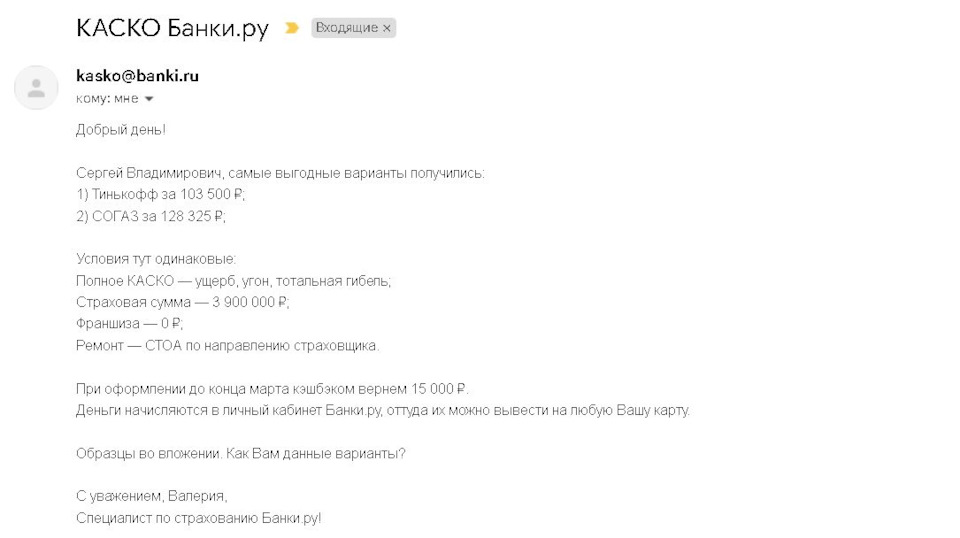Click the Тинькофф за 103 500 ₽ line

click(160, 194)
